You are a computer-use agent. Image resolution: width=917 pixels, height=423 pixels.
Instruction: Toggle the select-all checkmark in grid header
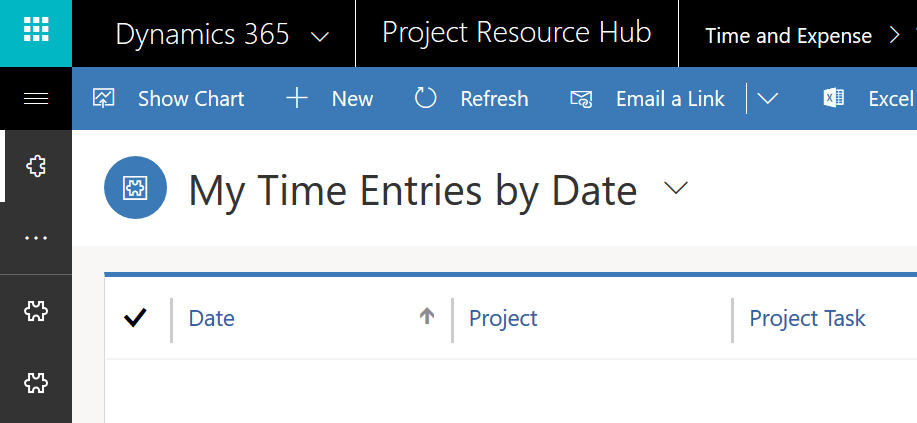(x=136, y=318)
